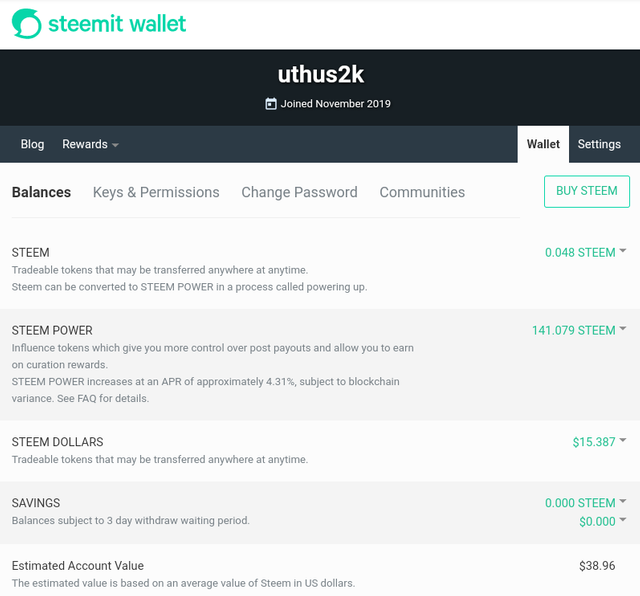
Task: Click the calendar icon beside Joined November 2019
Action: (271, 104)
